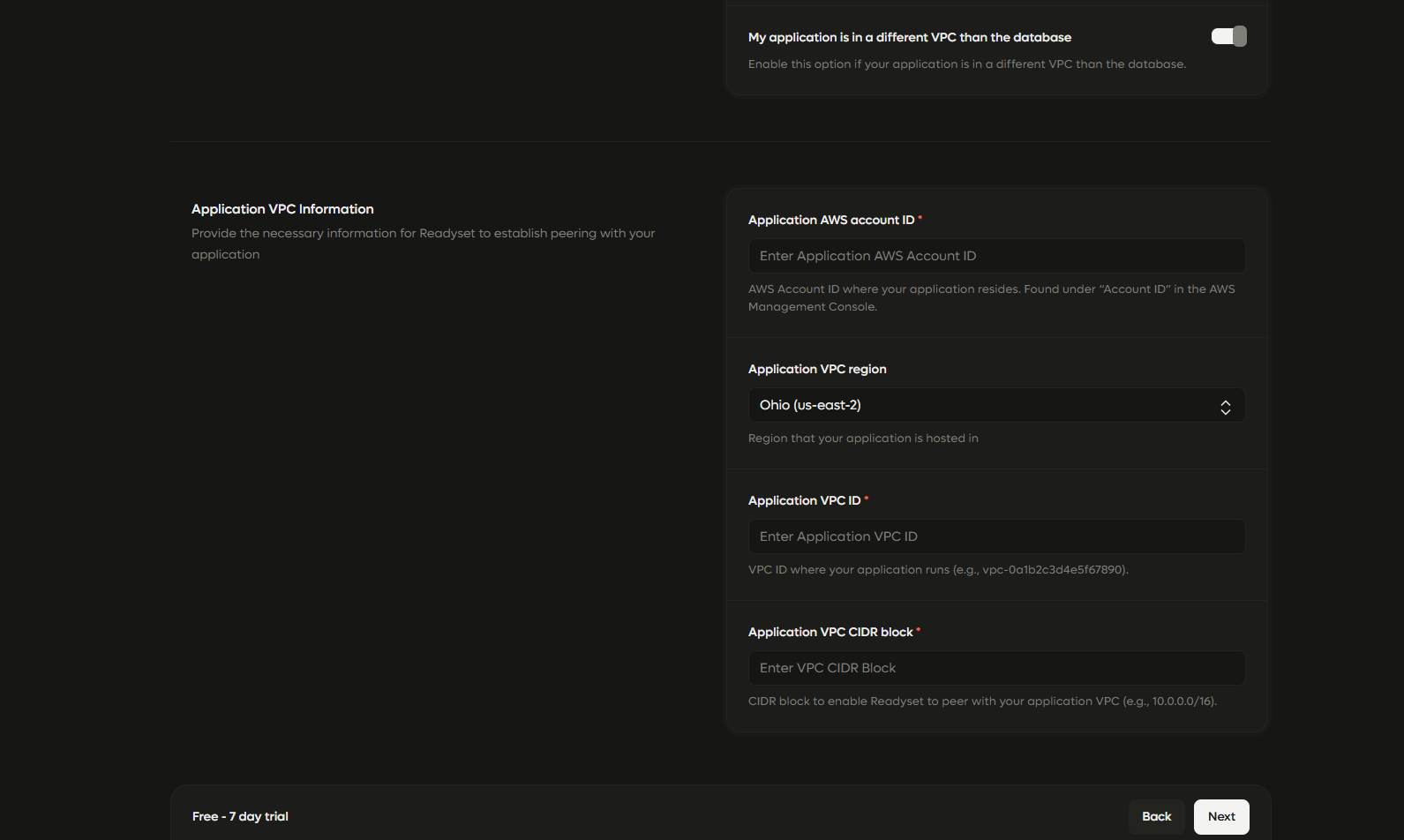Click the 'Application VPC ID' label

coord(804,500)
